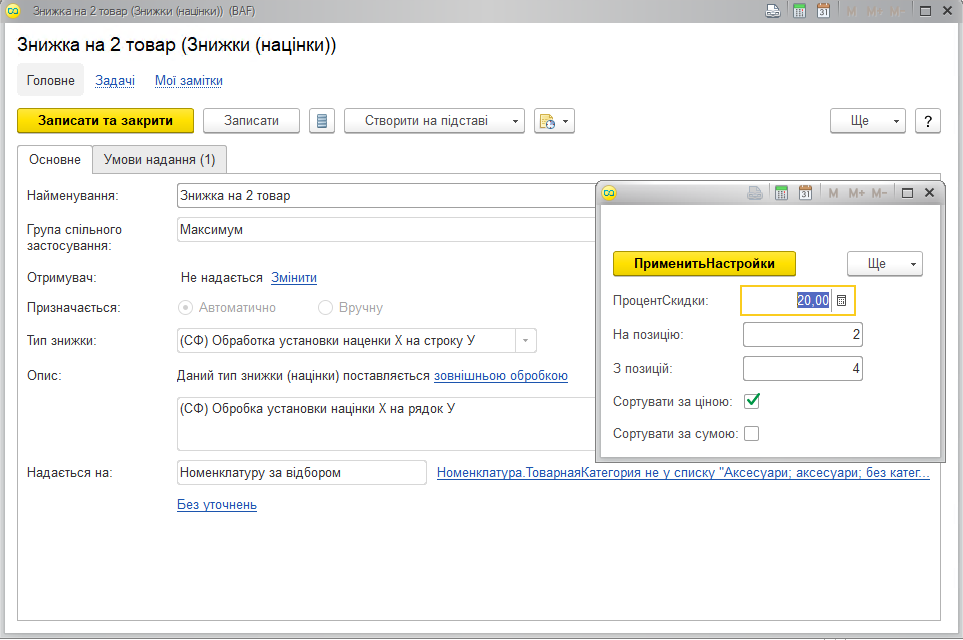
Task: Expand the Тип знижки dropdown arrow
Action: coord(526,341)
